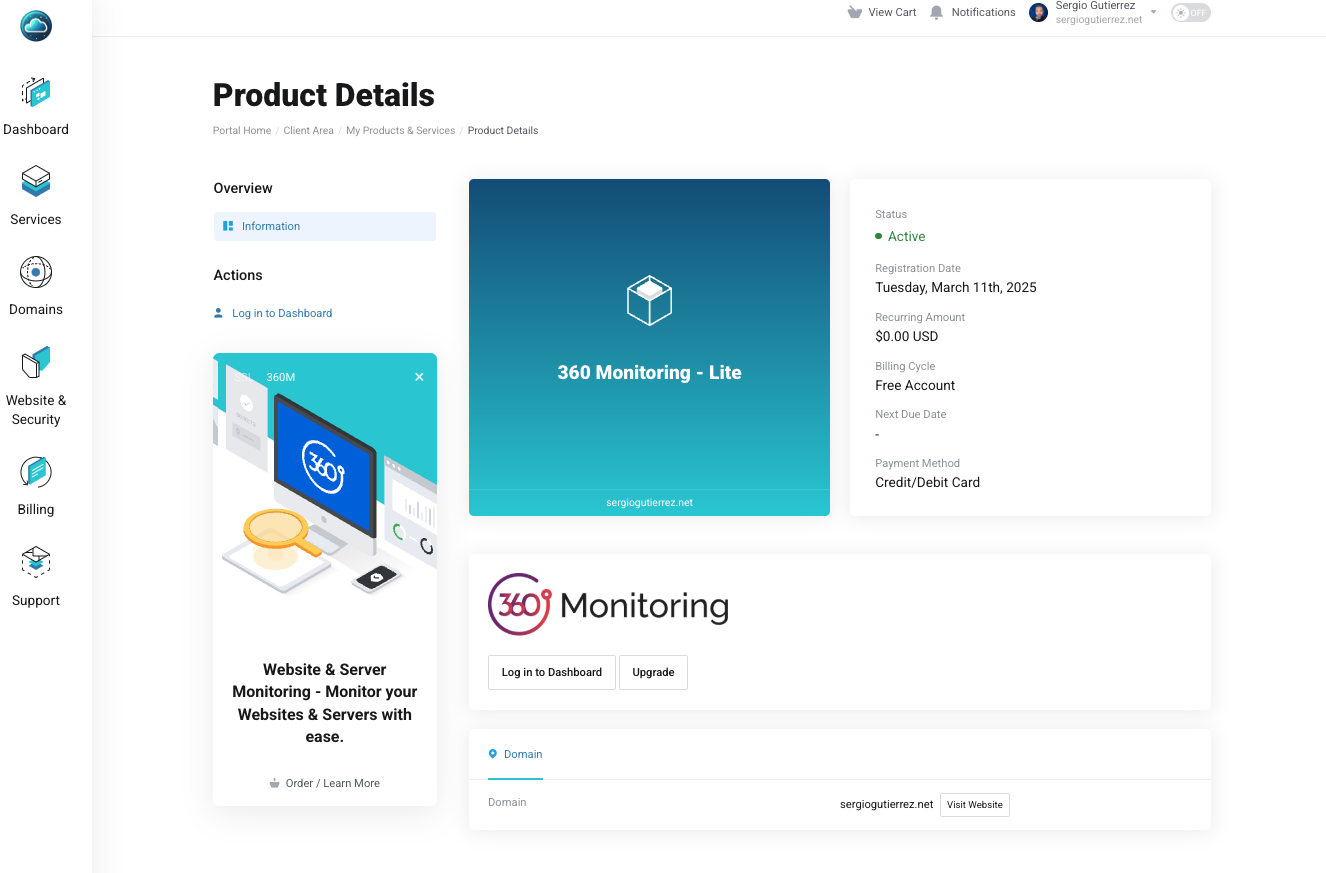
Task: Click the Information grid icon in Overview
Action: click(x=228, y=226)
